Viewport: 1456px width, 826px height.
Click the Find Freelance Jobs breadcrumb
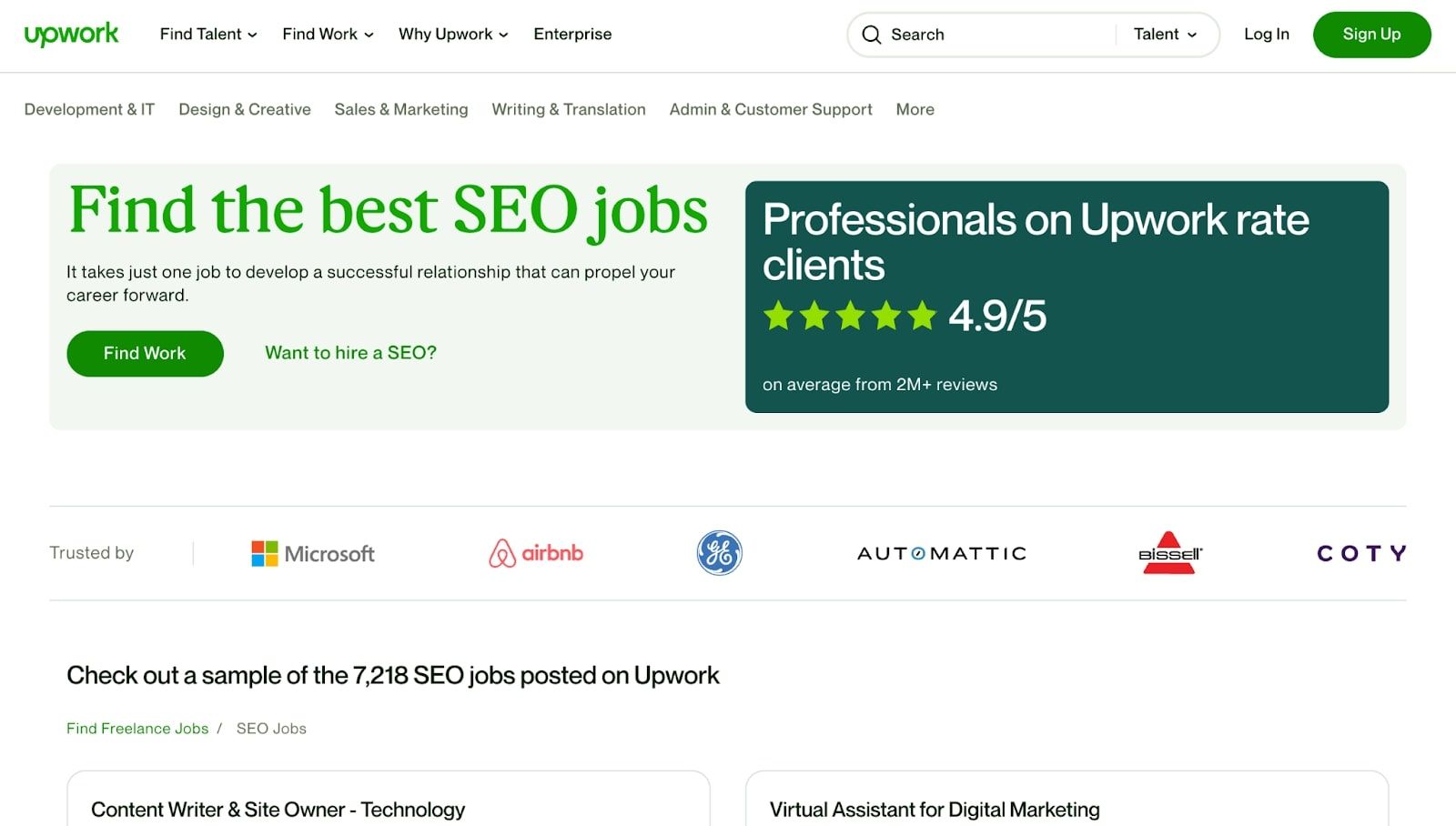(137, 729)
